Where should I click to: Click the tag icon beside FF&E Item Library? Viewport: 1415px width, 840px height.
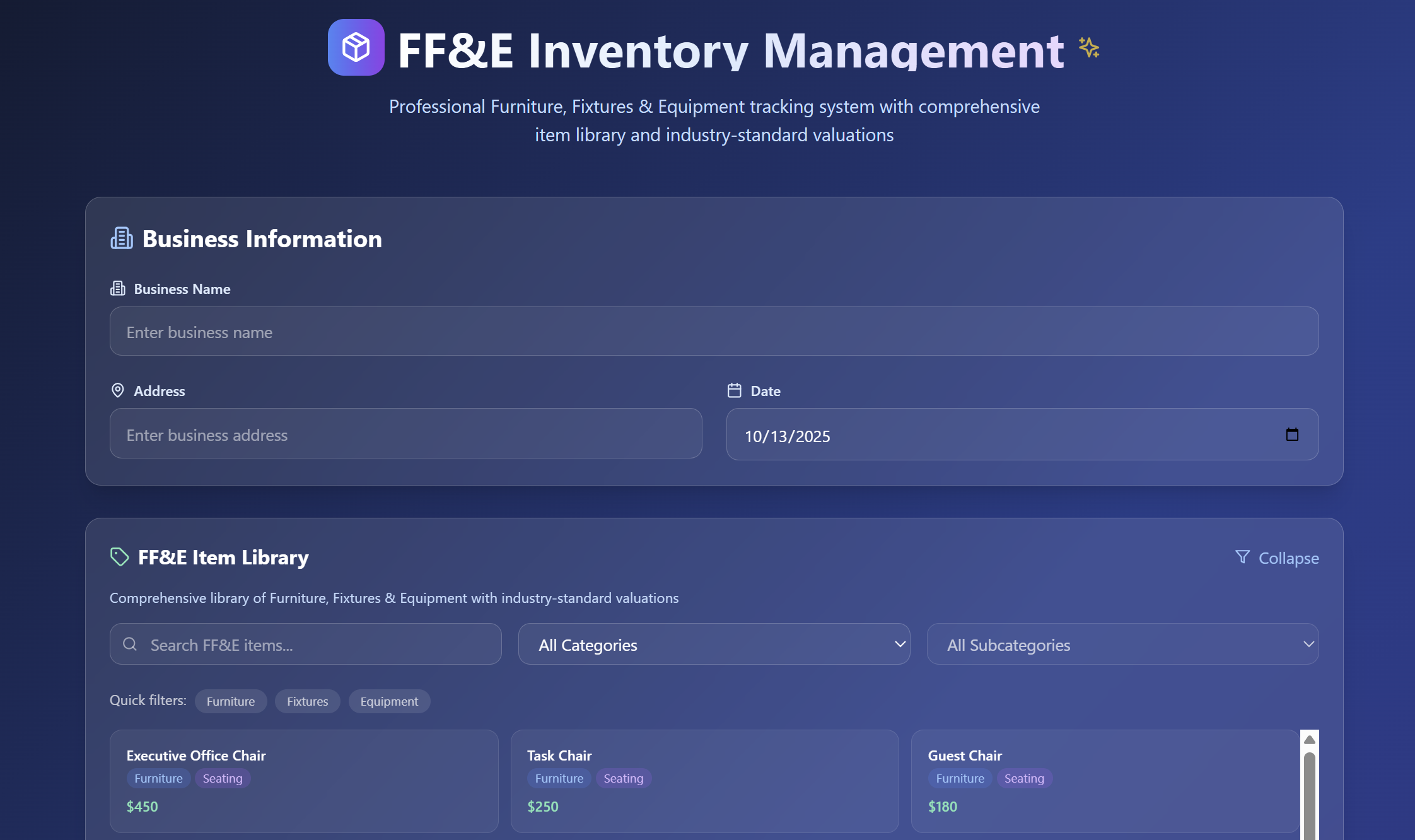(x=120, y=556)
